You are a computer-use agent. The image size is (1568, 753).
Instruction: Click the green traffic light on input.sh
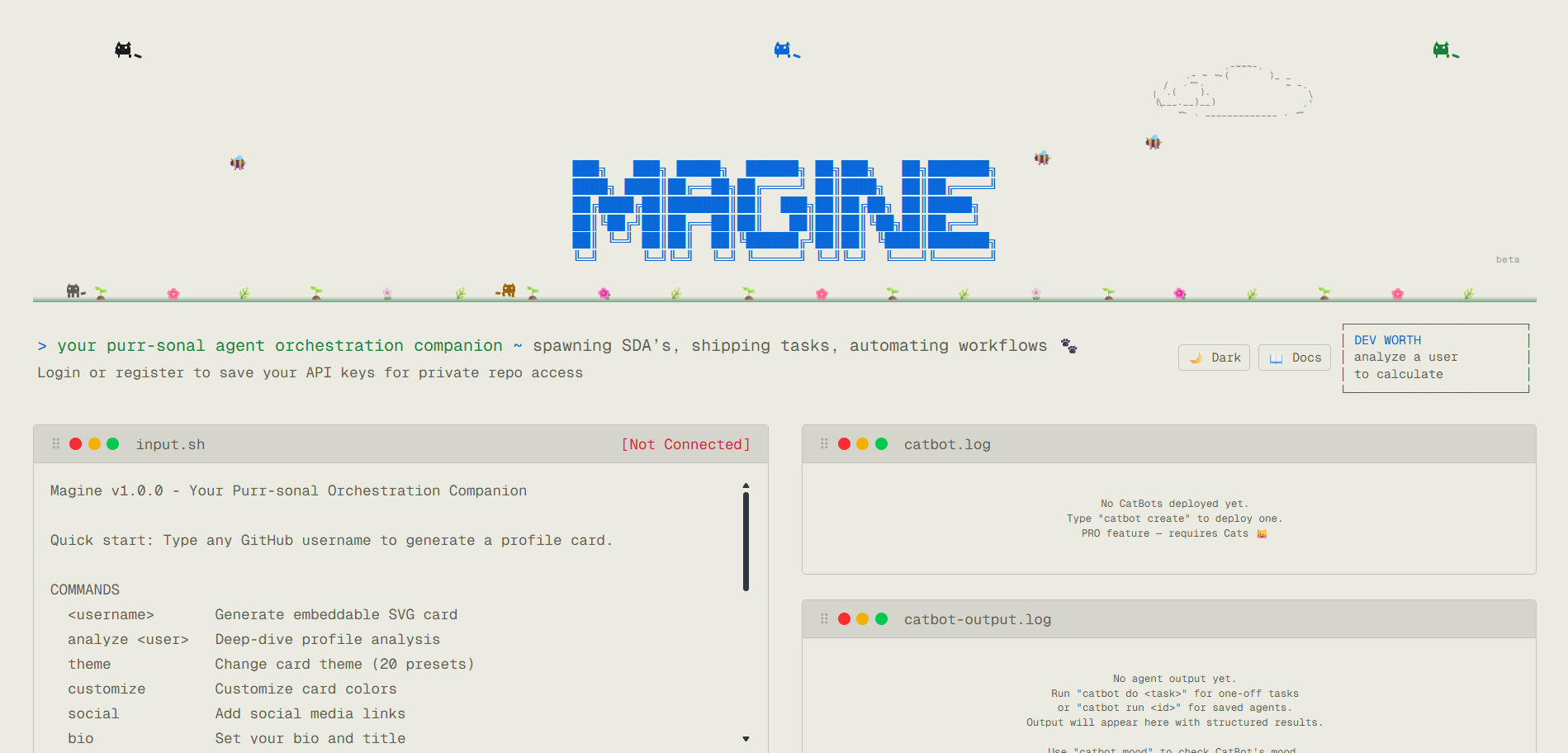[x=115, y=443]
